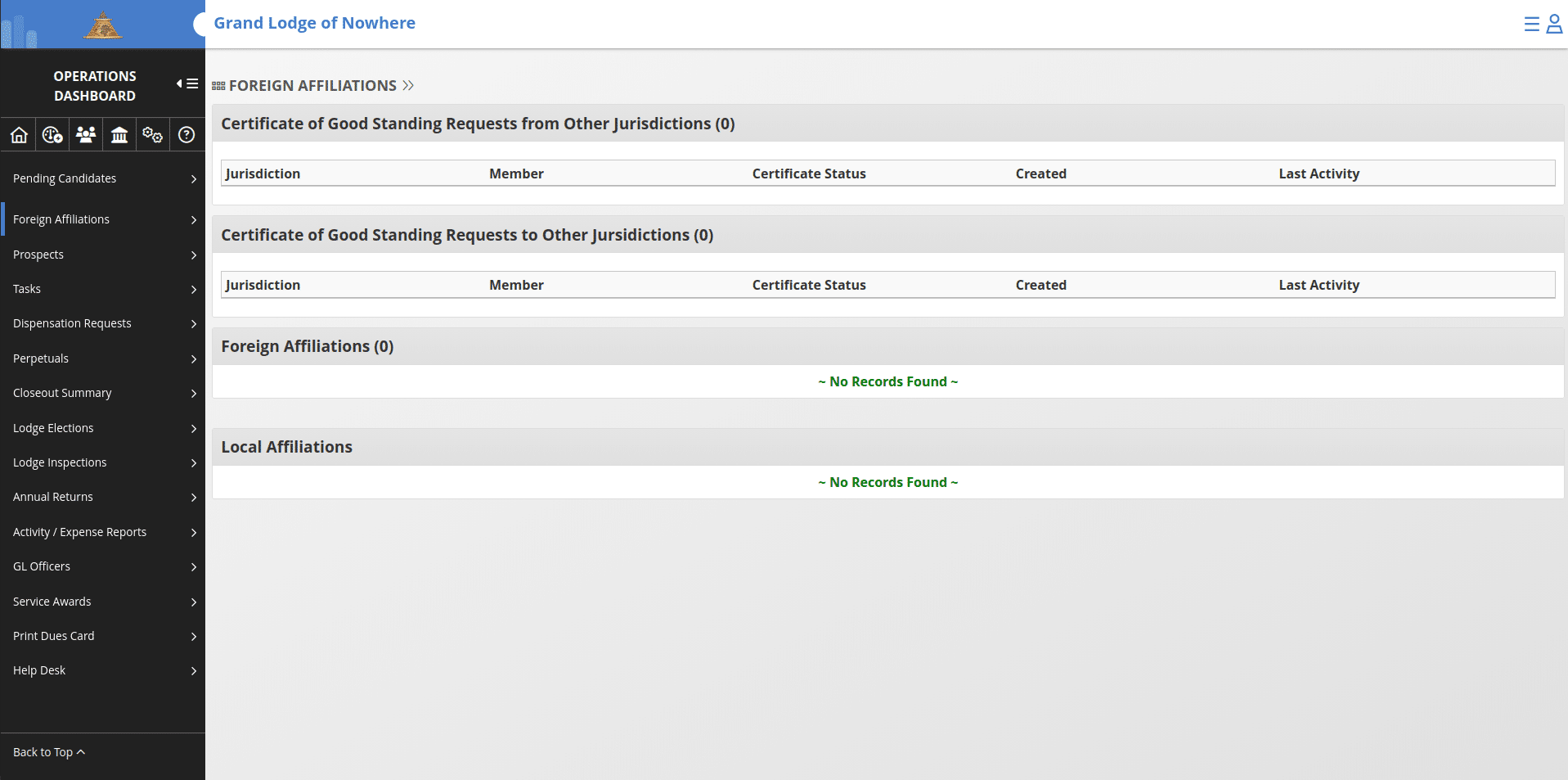Image resolution: width=1568 pixels, height=780 pixels.
Task: Click No Records Found under Foreign Affiliations
Action: (888, 381)
